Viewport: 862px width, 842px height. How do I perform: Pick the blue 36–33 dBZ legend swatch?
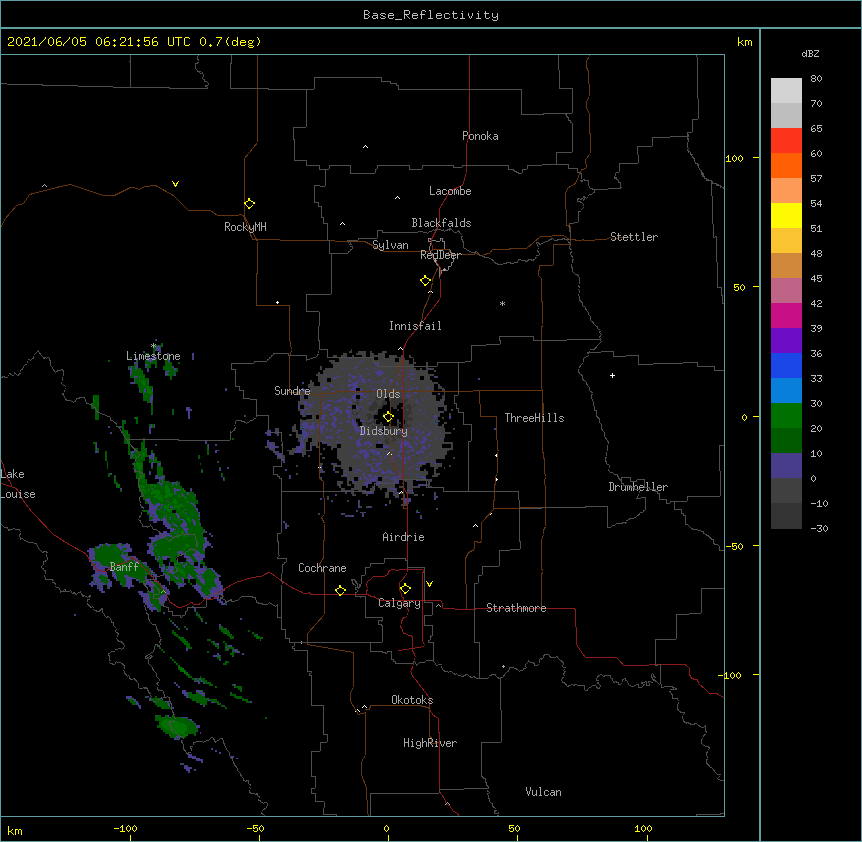[x=786, y=365]
